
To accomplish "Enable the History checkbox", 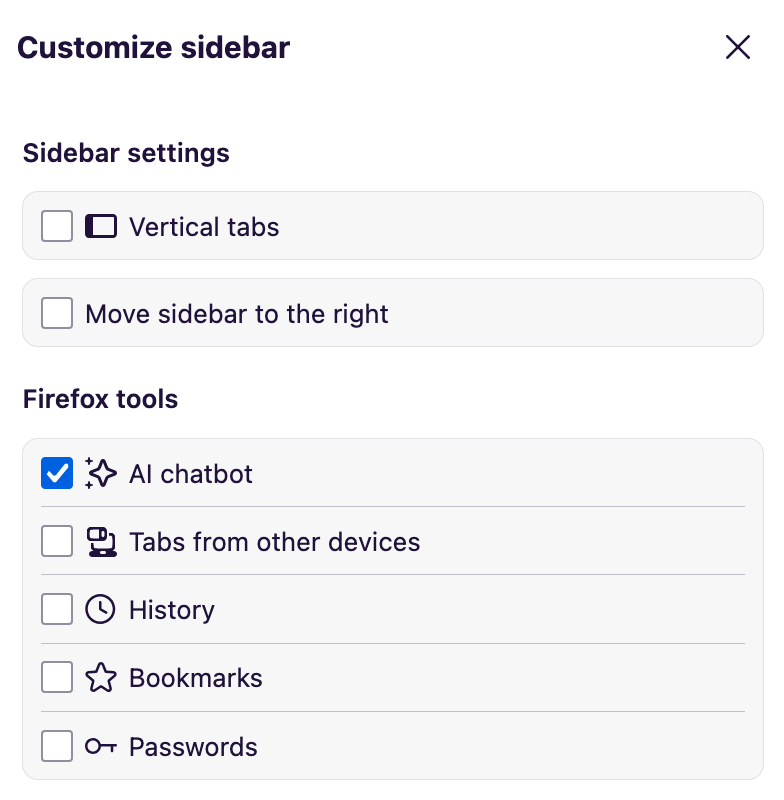I will [x=57, y=609].
